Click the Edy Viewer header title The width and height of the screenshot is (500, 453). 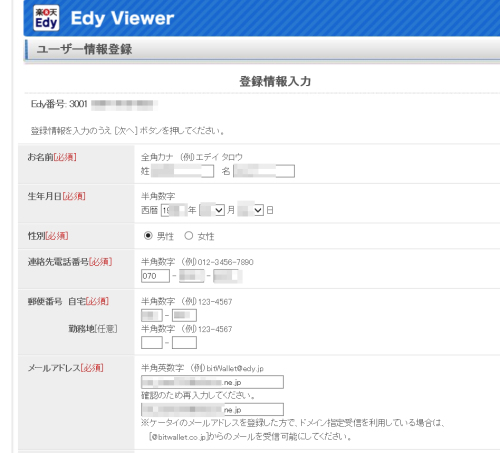(122, 18)
